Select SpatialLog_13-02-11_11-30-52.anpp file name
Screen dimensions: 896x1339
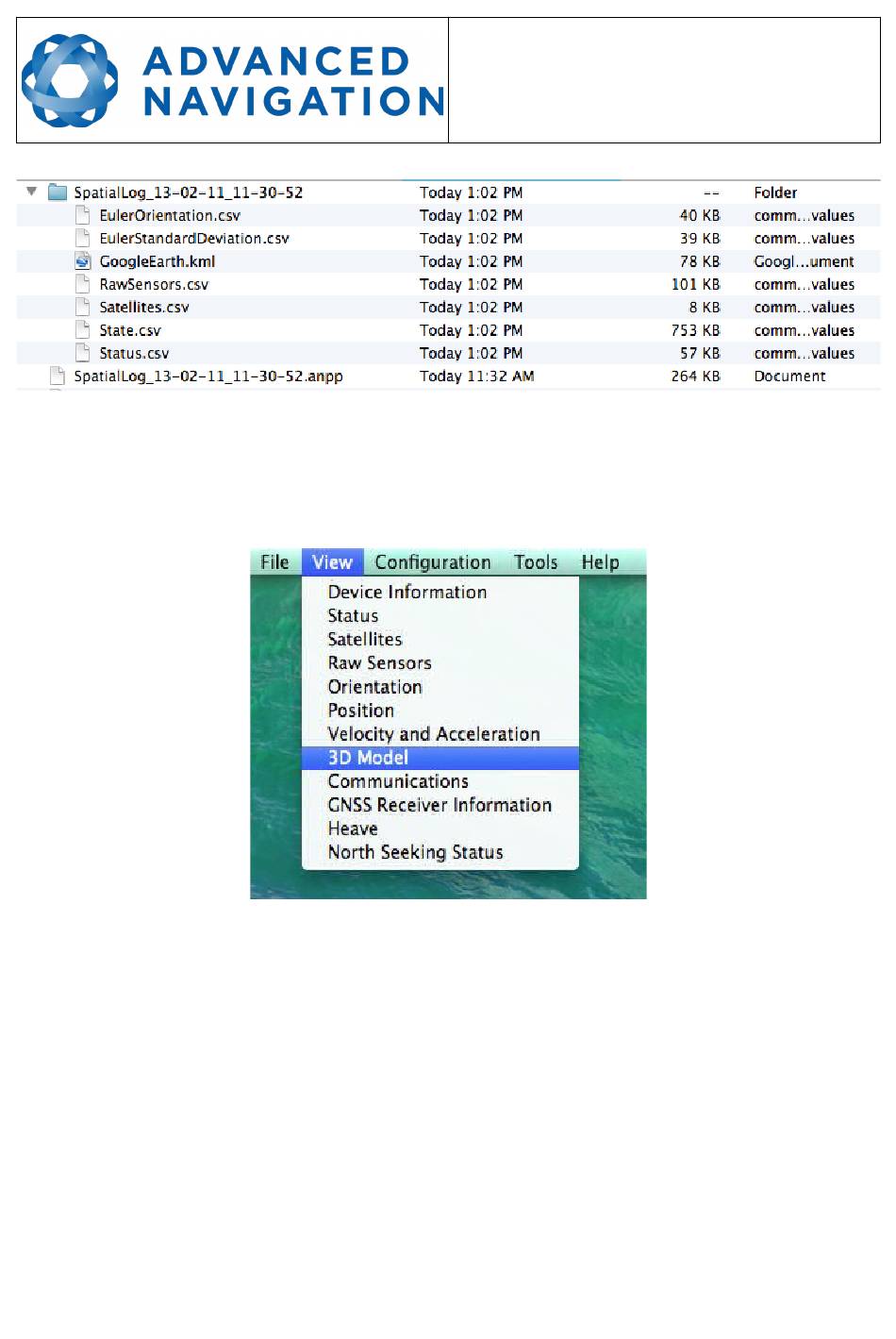click(208, 376)
